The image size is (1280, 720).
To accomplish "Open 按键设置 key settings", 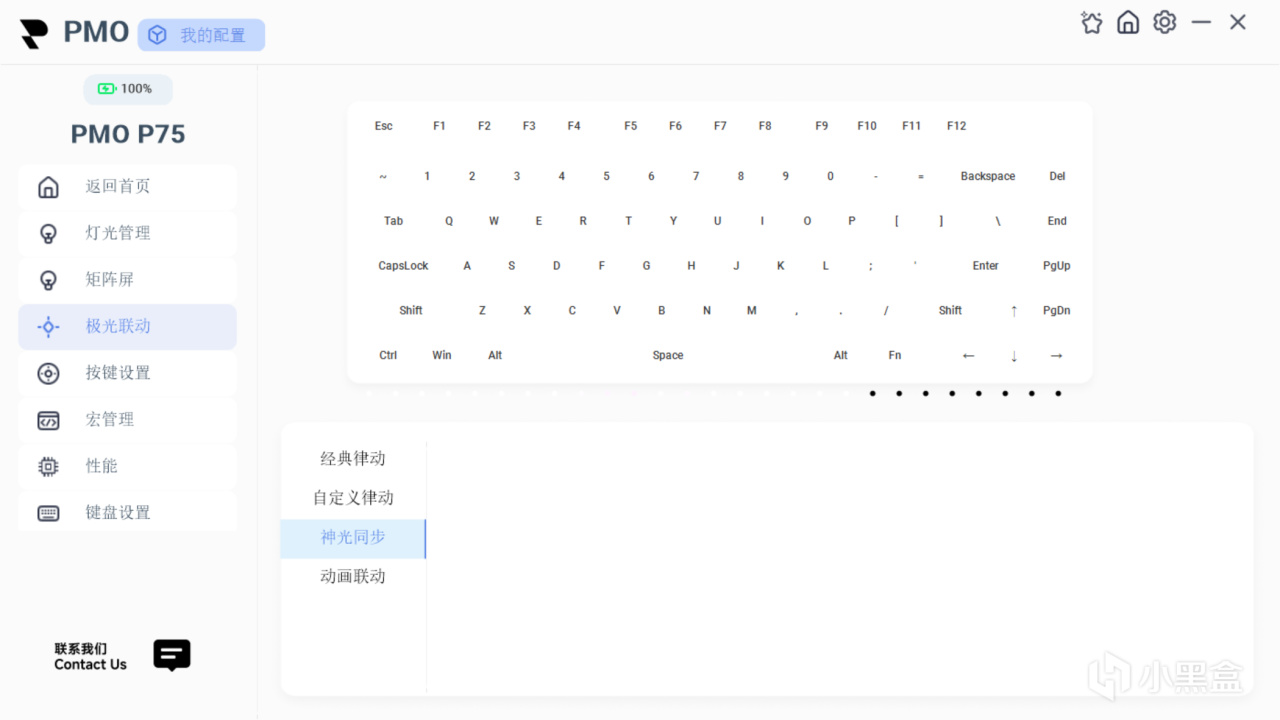I will 127,373.
